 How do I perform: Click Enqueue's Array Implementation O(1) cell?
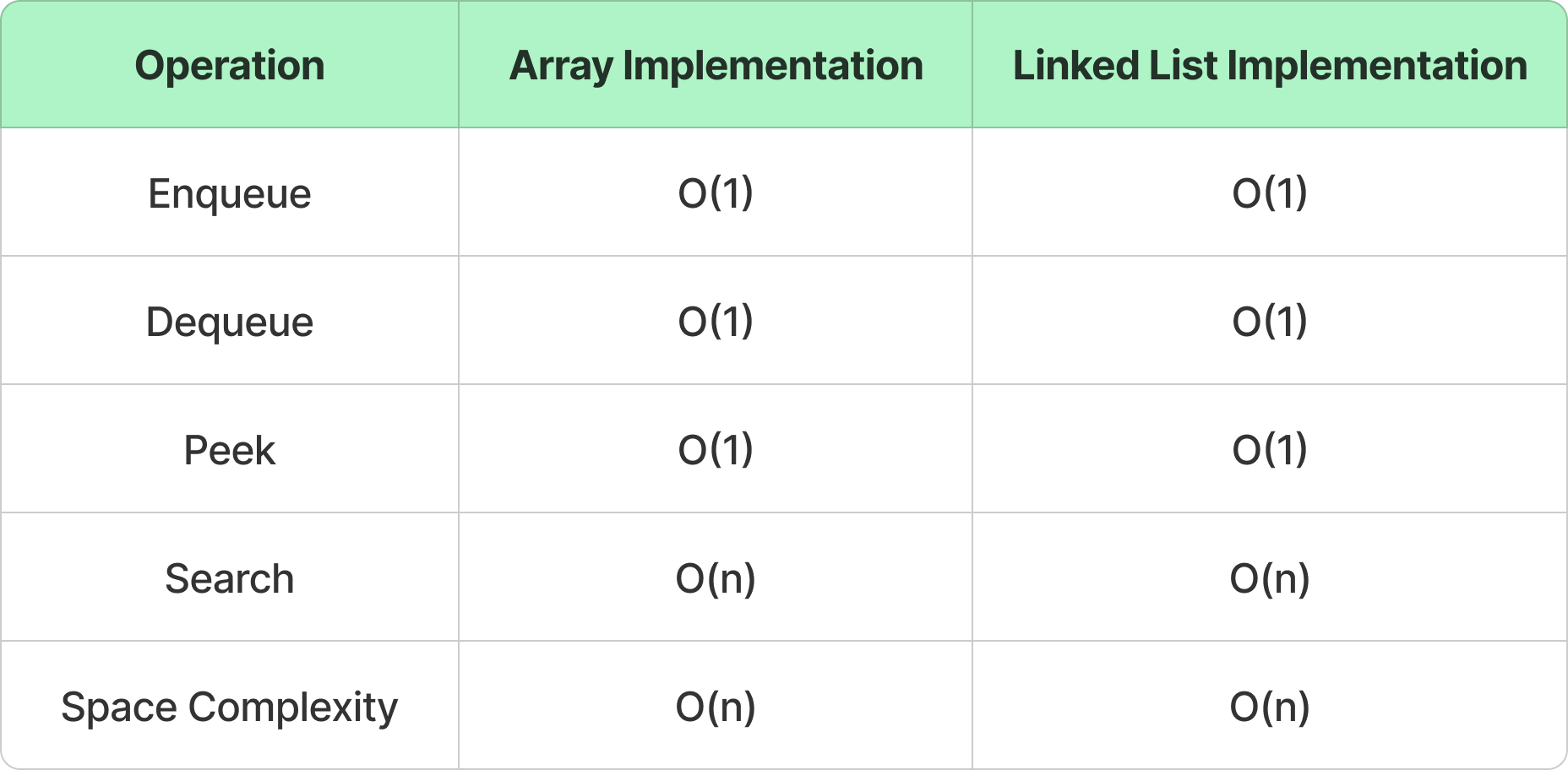tap(715, 193)
